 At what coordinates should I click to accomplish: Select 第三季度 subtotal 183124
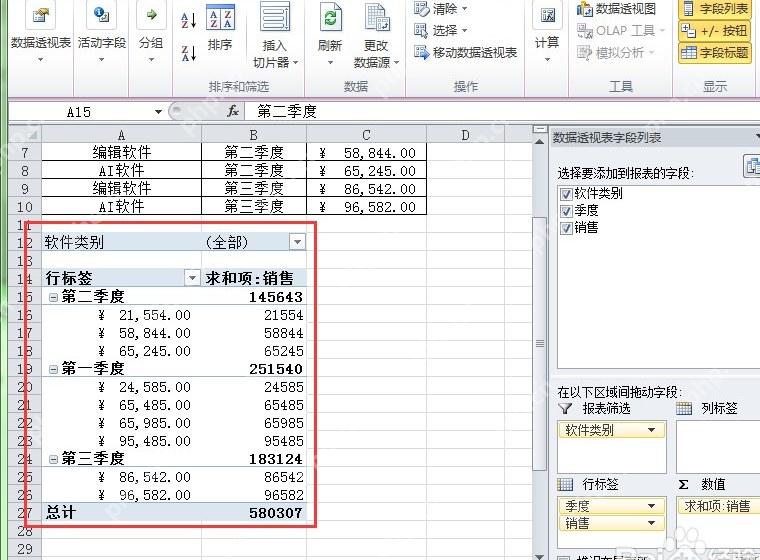tap(253, 459)
